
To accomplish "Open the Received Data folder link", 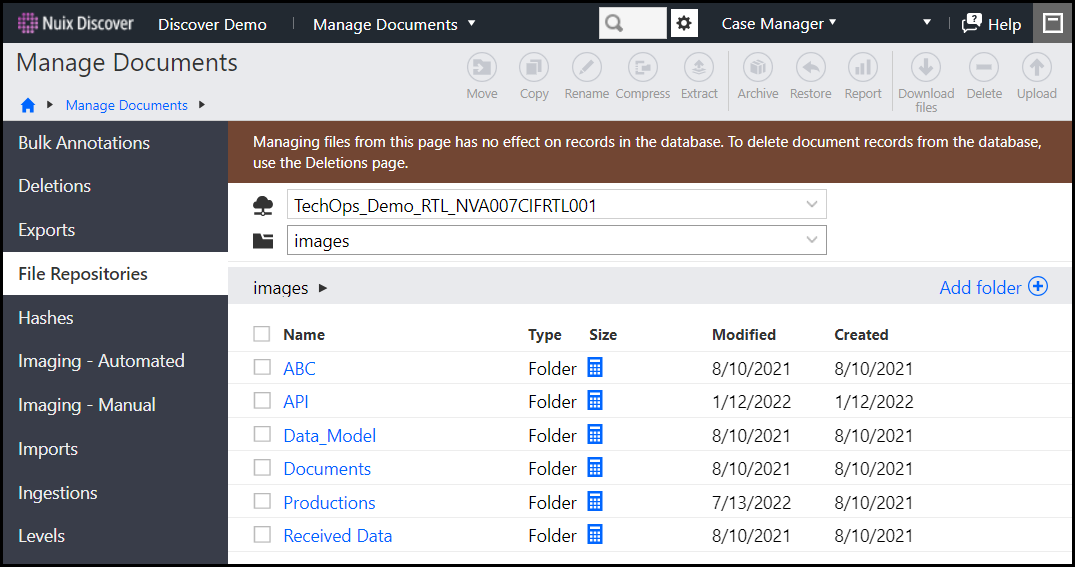I will [337, 535].
